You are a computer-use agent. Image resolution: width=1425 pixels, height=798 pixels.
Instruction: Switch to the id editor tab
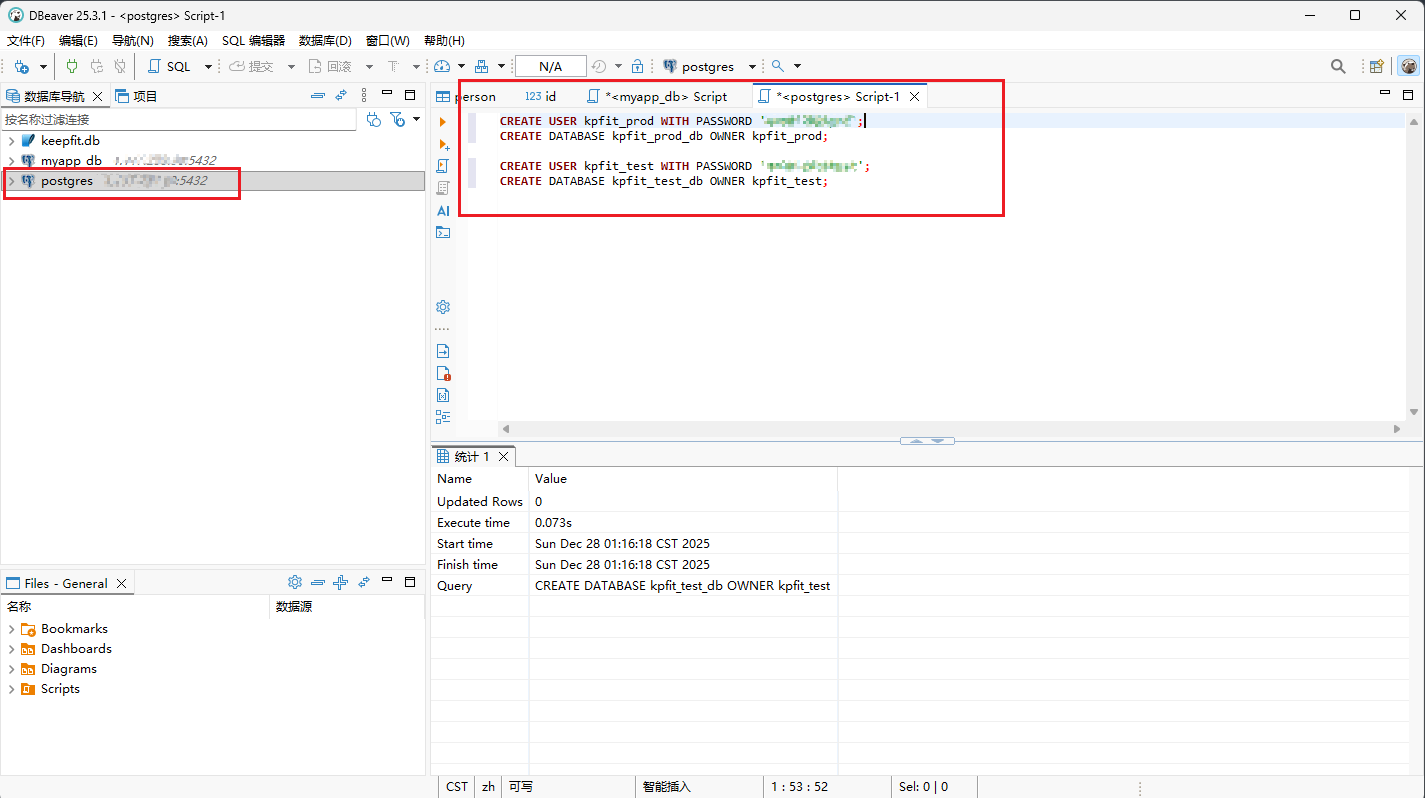click(x=541, y=96)
